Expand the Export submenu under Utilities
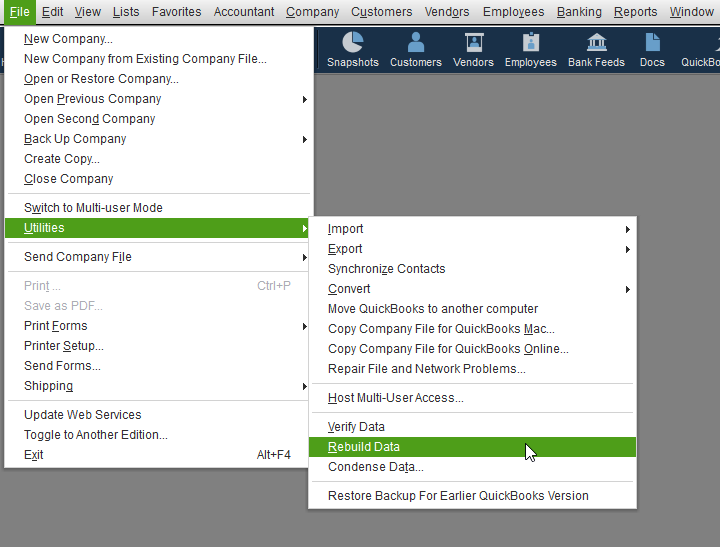Image resolution: width=720 pixels, height=547 pixels. coord(472,249)
